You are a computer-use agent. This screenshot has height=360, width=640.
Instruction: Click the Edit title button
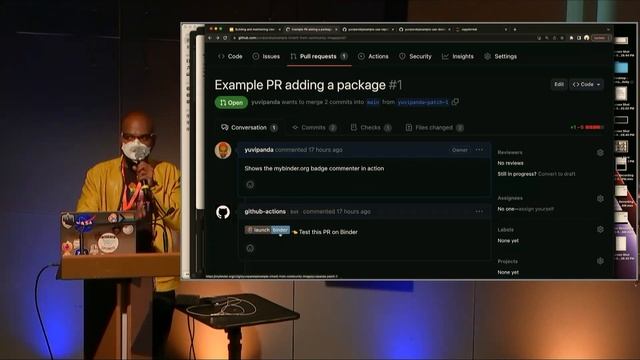pyautogui.click(x=559, y=84)
